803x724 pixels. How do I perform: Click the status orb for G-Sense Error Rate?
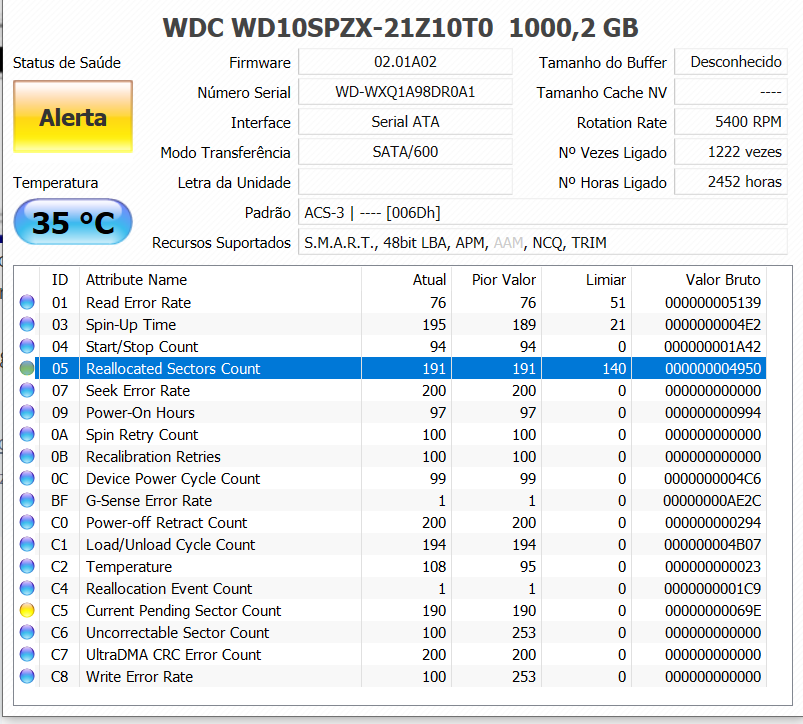(27, 500)
